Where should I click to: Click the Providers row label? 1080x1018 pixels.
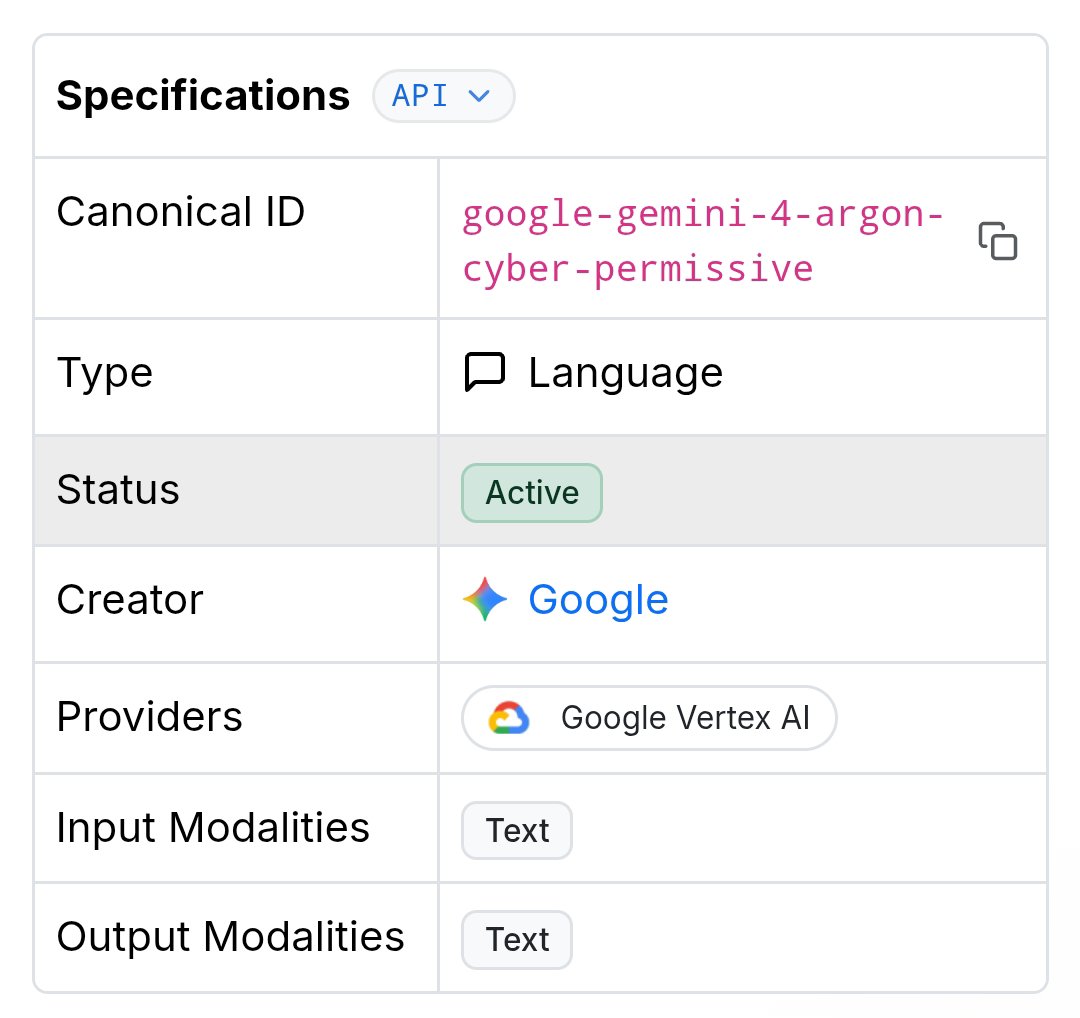click(x=149, y=716)
